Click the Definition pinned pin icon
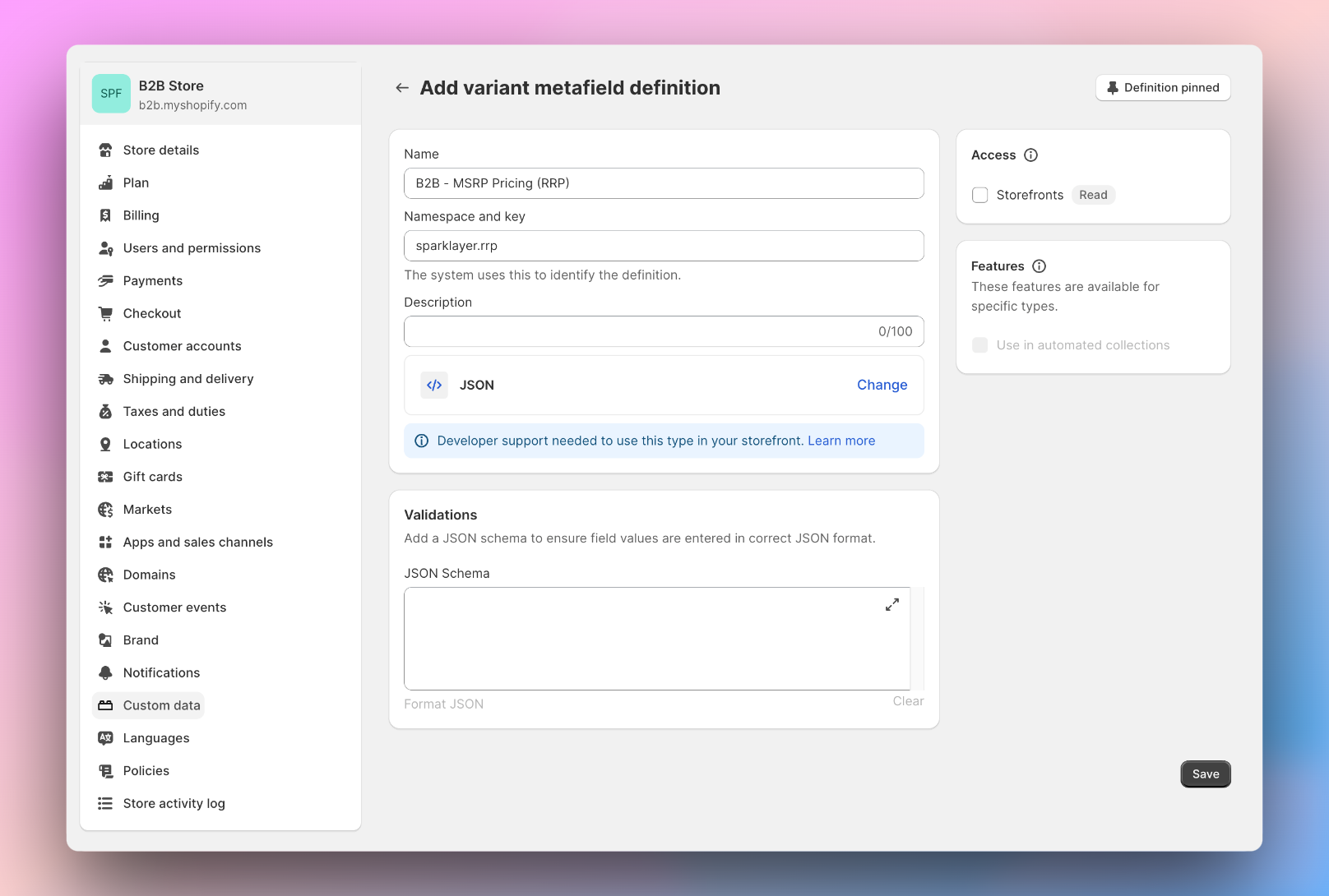 coord(1113,87)
